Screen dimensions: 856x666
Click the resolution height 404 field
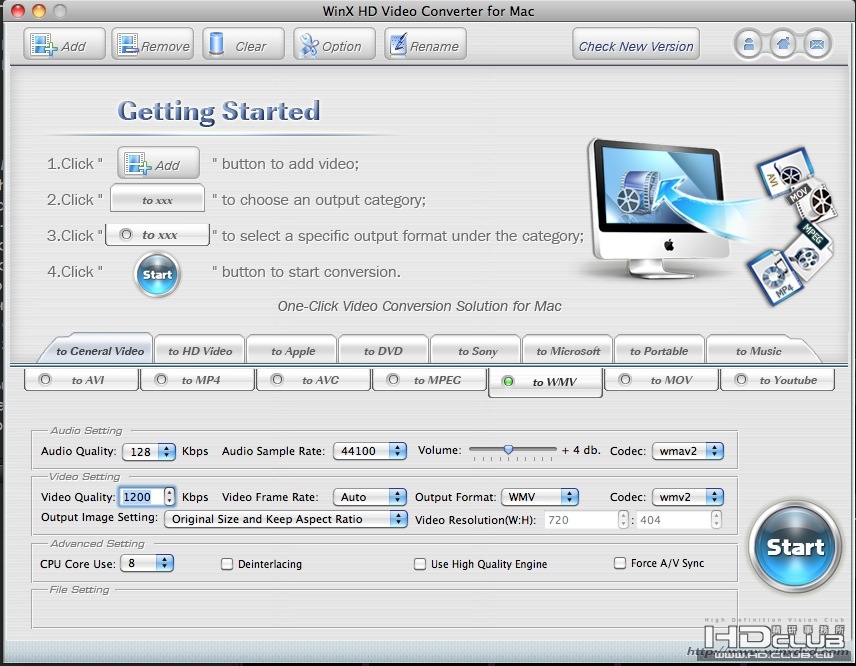674,520
